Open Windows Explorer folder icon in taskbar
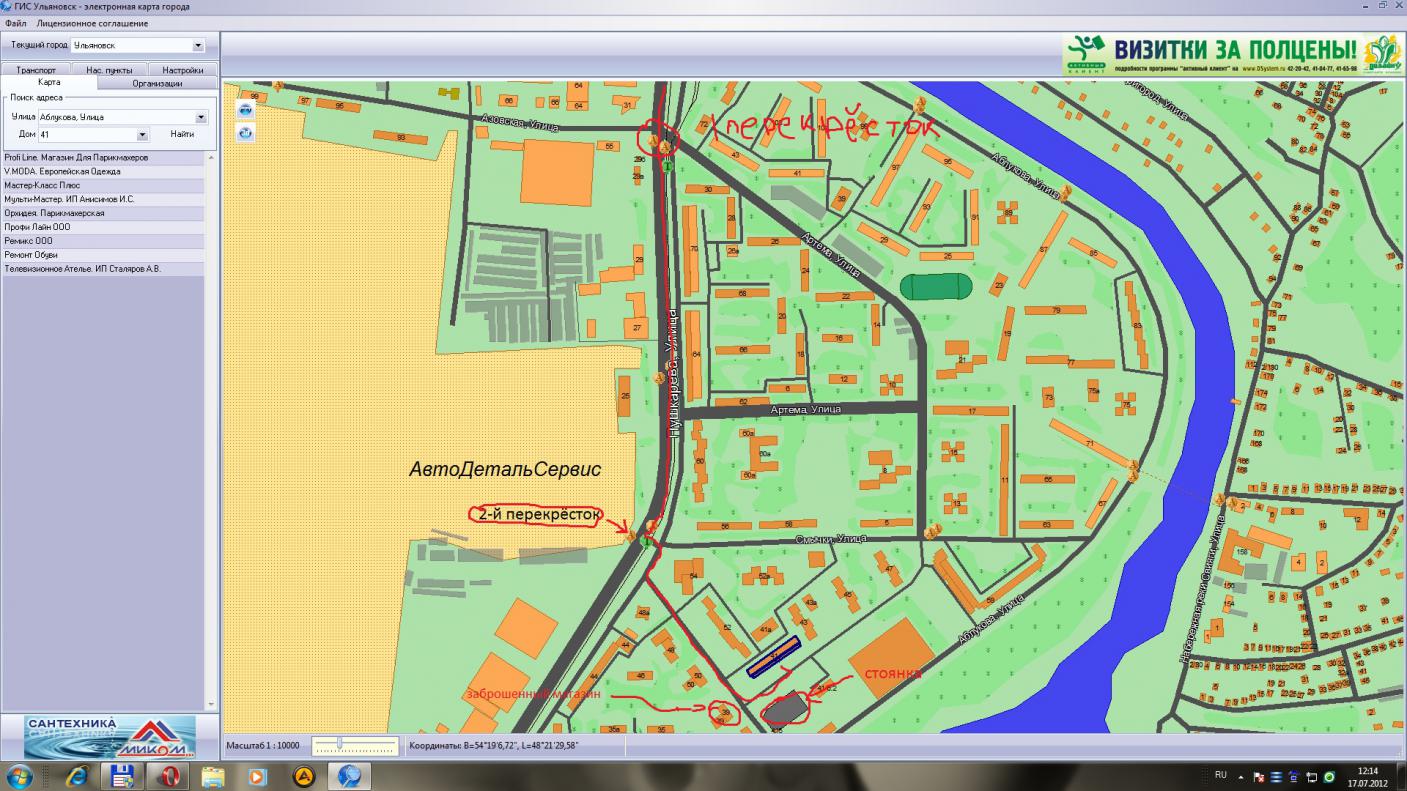 pyautogui.click(x=213, y=776)
